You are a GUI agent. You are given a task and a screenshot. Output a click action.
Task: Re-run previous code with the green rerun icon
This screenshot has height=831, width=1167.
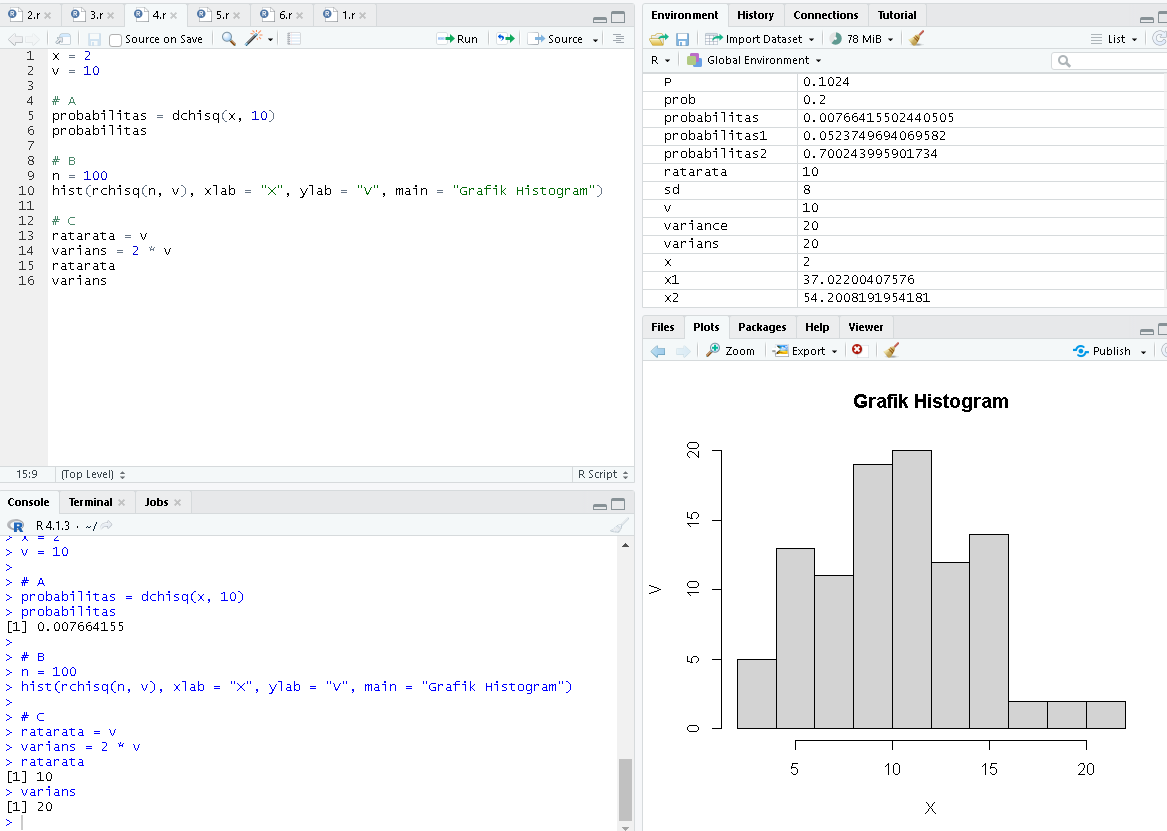pos(504,38)
